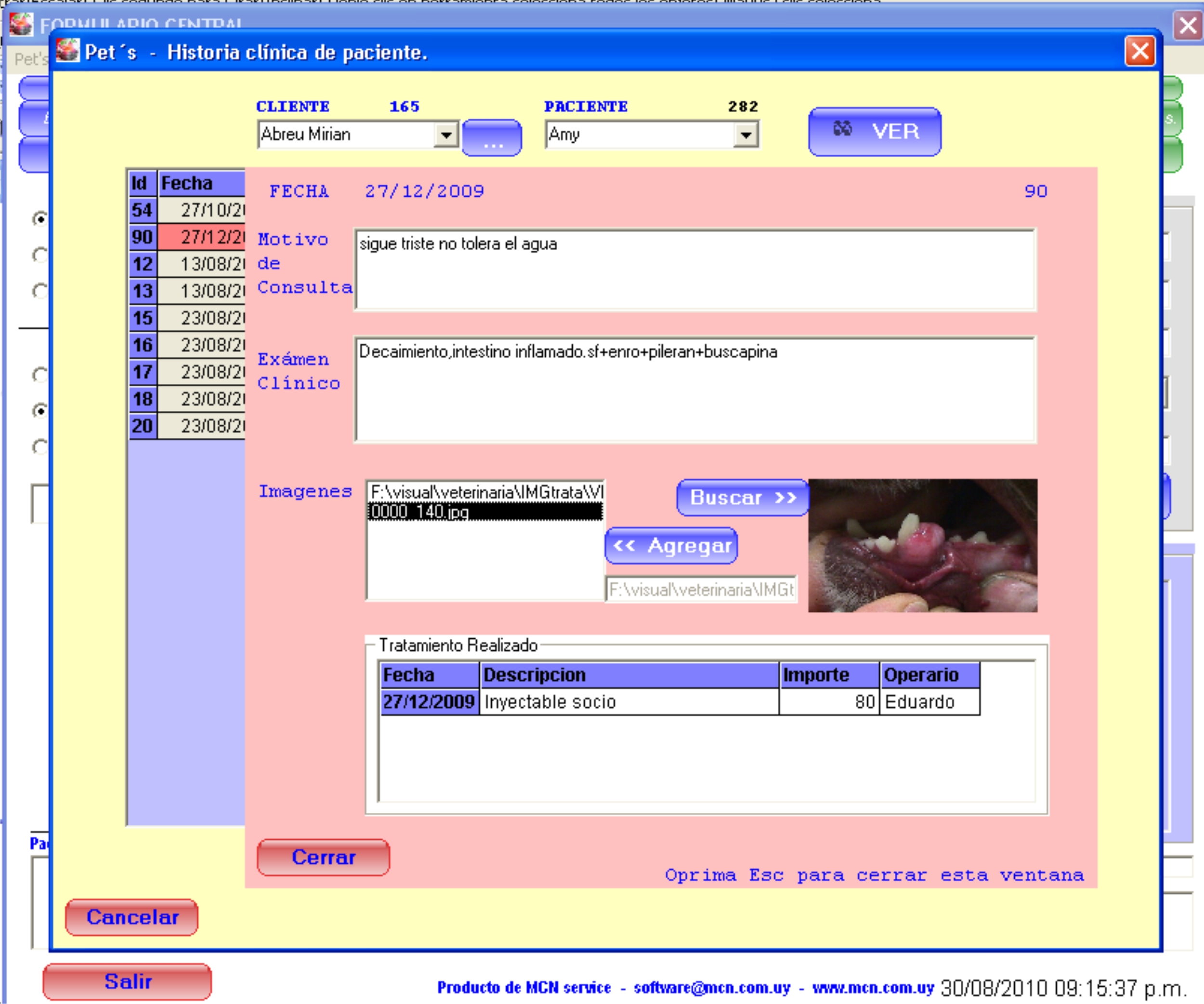Image resolution: width=1204 pixels, height=1004 pixels.
Task: Click the Pet's app icon in dialog title
Action: (67, 51)
